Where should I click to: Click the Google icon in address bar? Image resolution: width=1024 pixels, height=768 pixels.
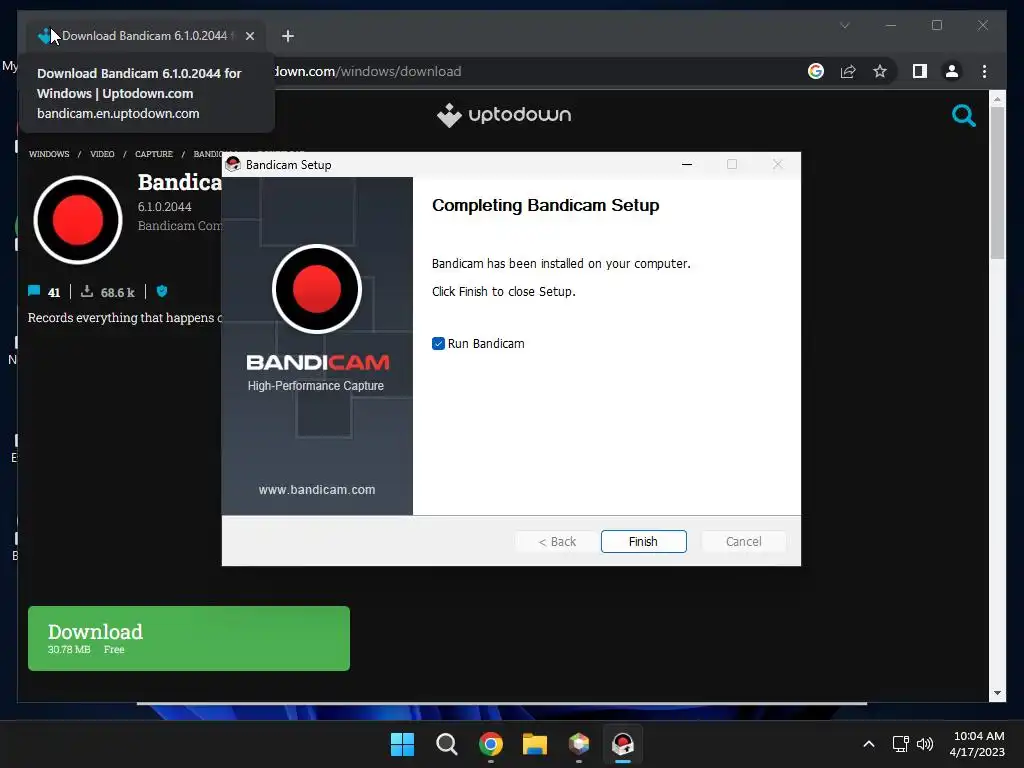(x=816, y=71)
